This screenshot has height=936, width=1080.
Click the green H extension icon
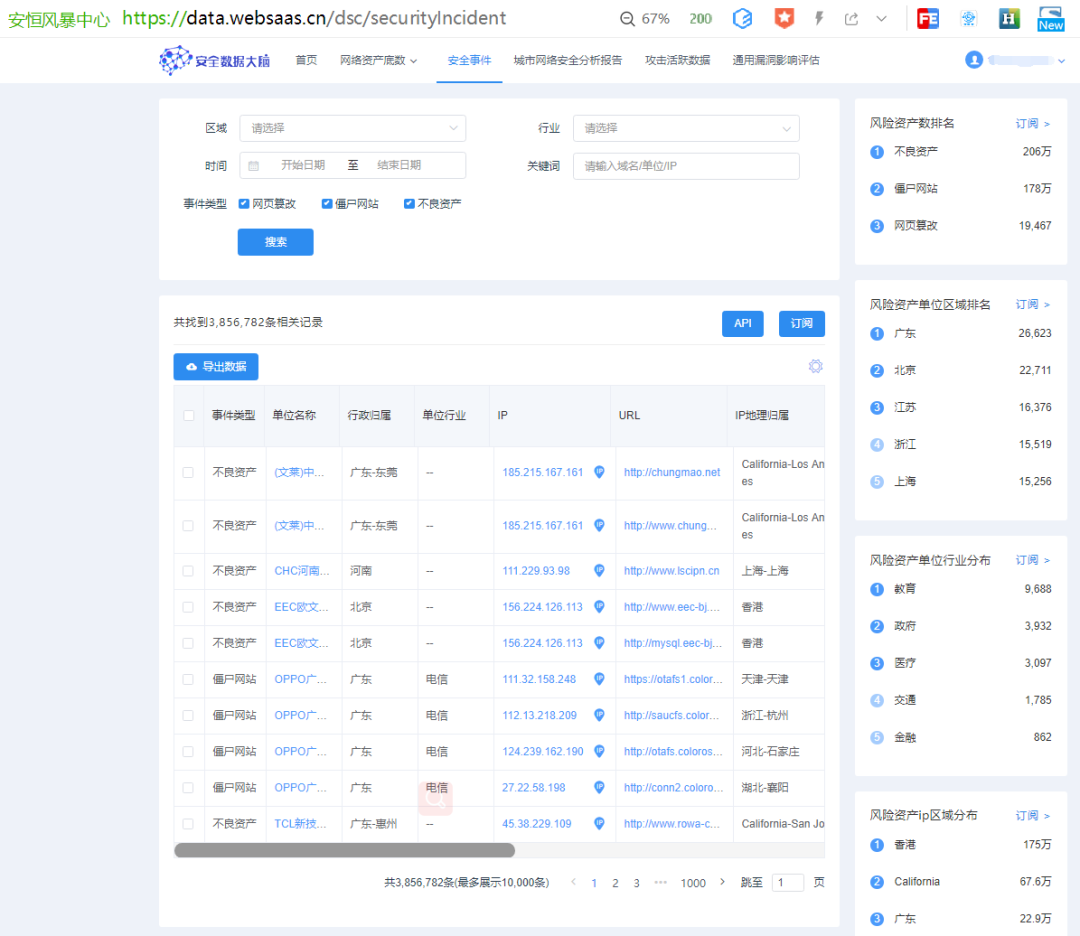[1009, 19]
